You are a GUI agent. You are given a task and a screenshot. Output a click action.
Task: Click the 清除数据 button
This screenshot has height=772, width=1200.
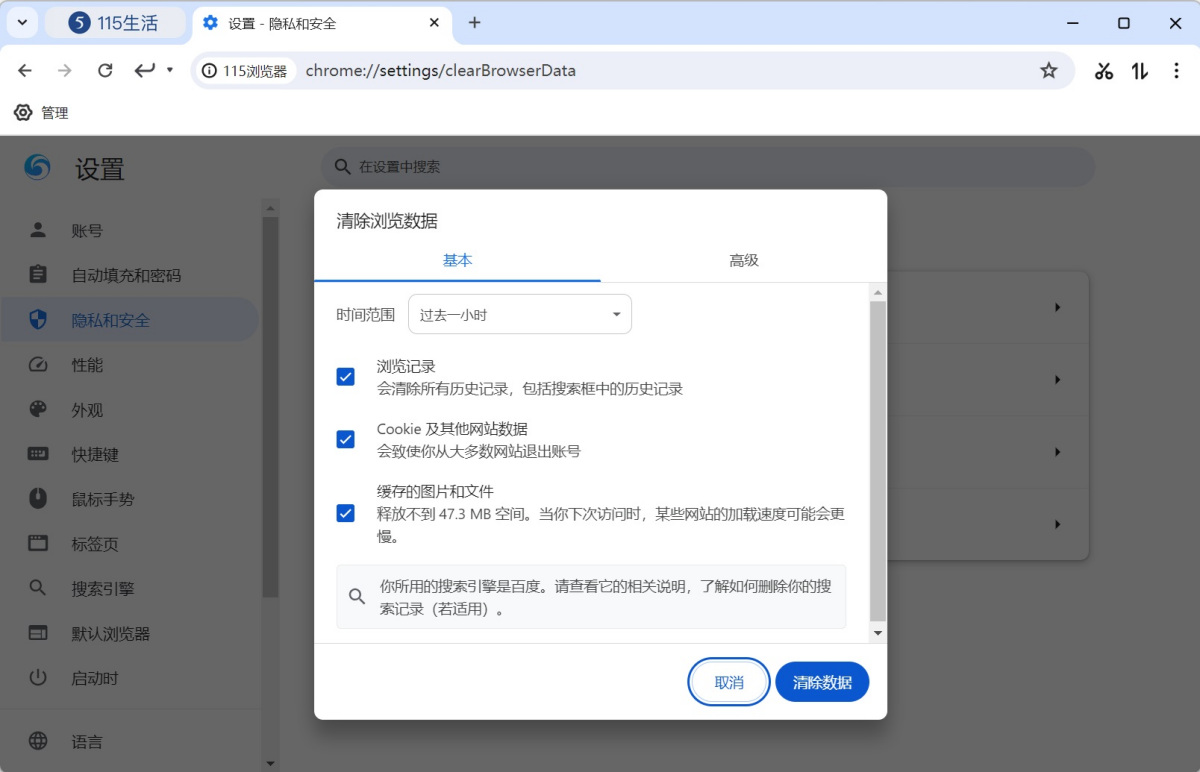822,682
